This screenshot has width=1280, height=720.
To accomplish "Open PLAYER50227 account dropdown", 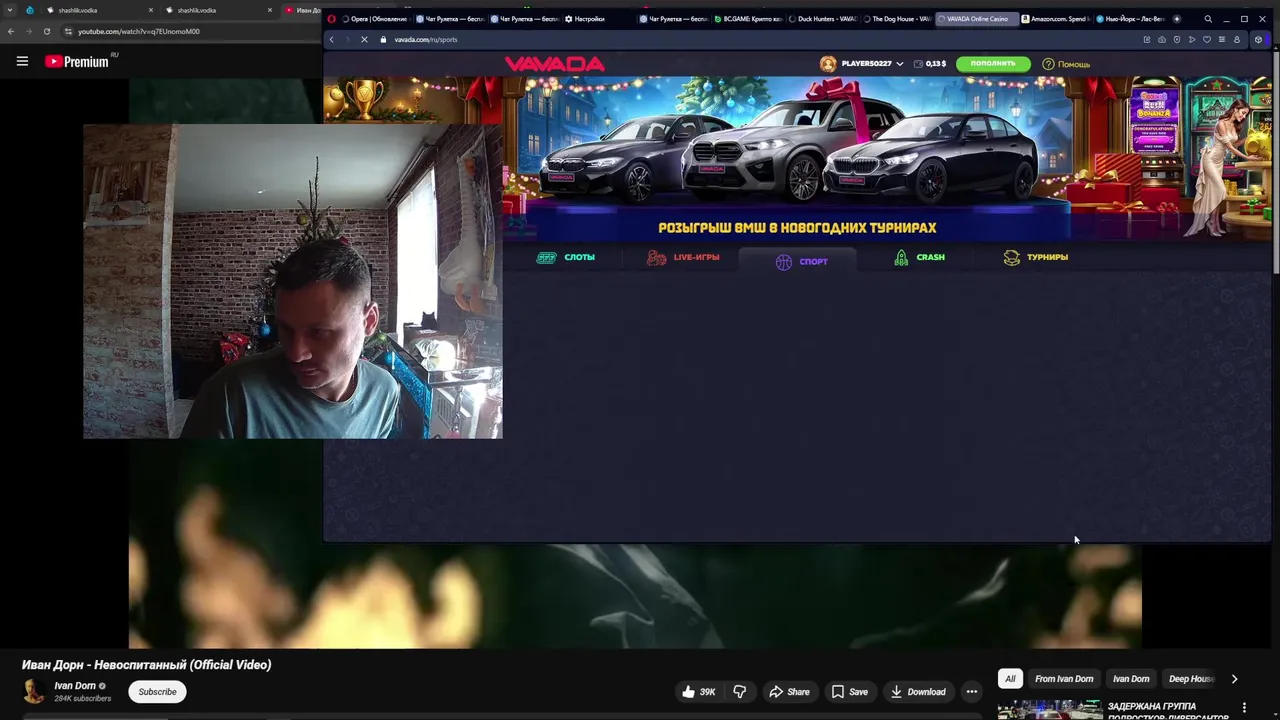I will click(x=861, y=64).
